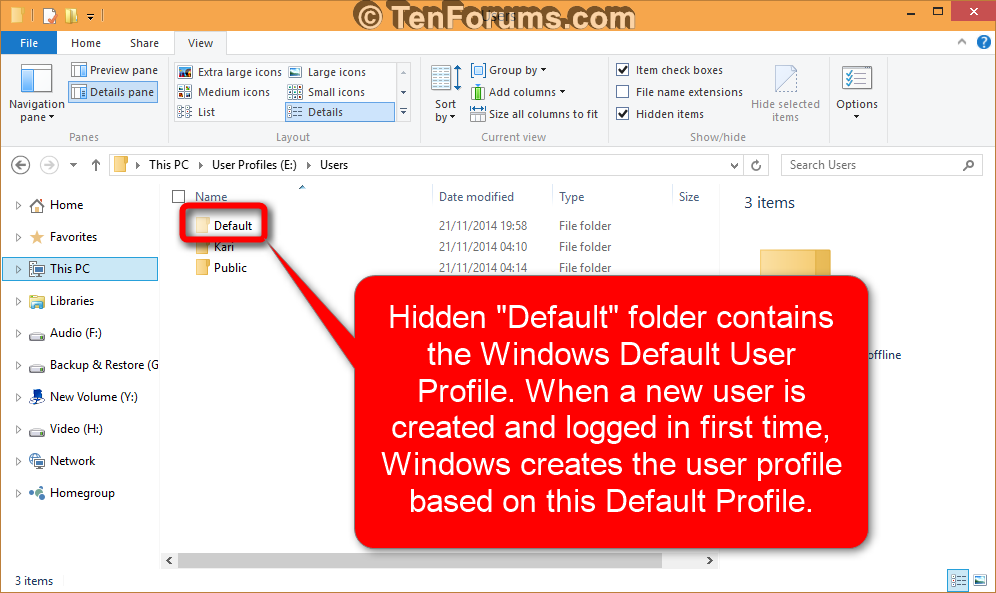Open the File menu
The image size is (996, 593).
pyautogui.click(x=29, y=43)
